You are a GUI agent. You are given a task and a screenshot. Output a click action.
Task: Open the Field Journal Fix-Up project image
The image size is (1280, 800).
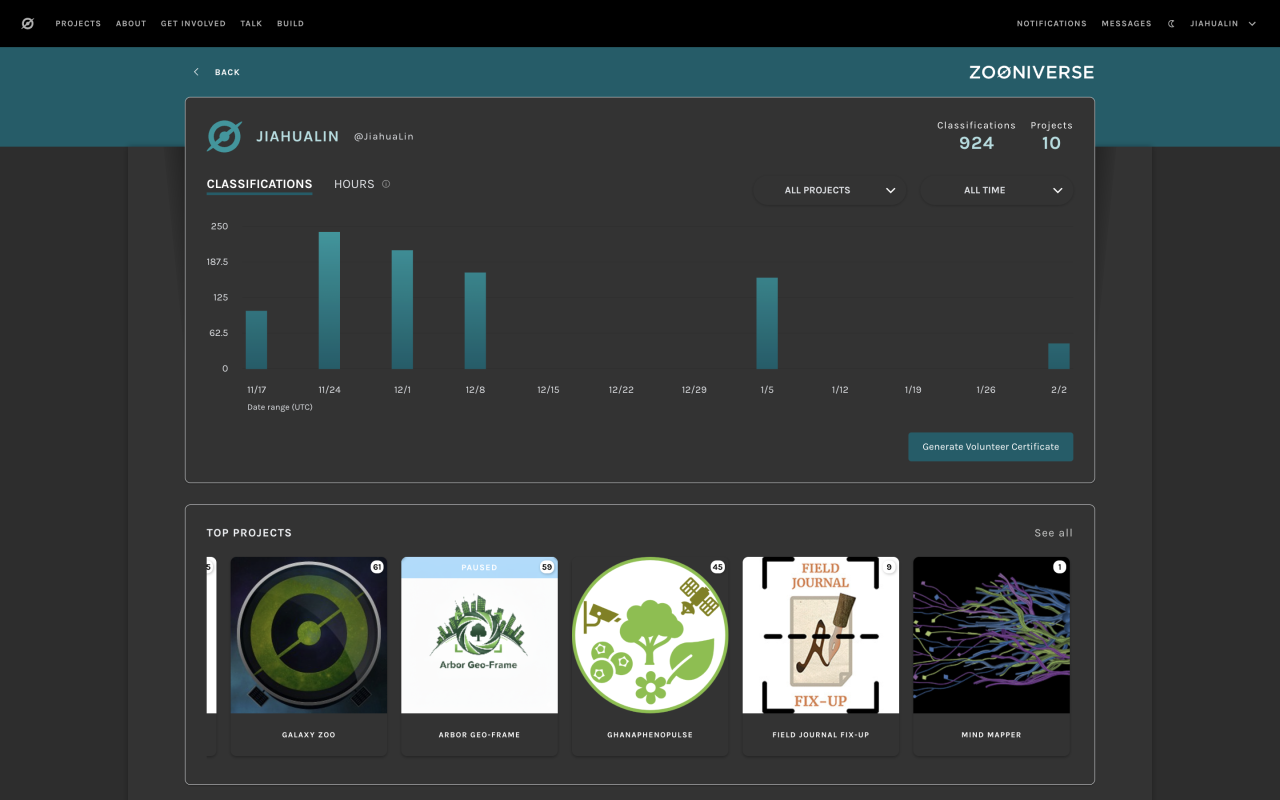click(821, 635)
